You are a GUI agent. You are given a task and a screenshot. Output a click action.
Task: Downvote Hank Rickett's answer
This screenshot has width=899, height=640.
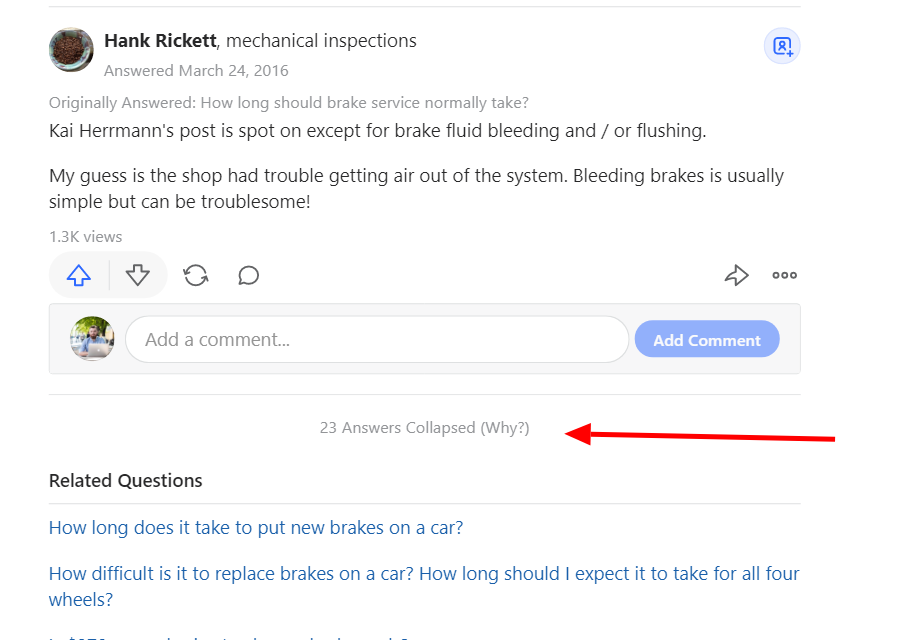[138, 275]
